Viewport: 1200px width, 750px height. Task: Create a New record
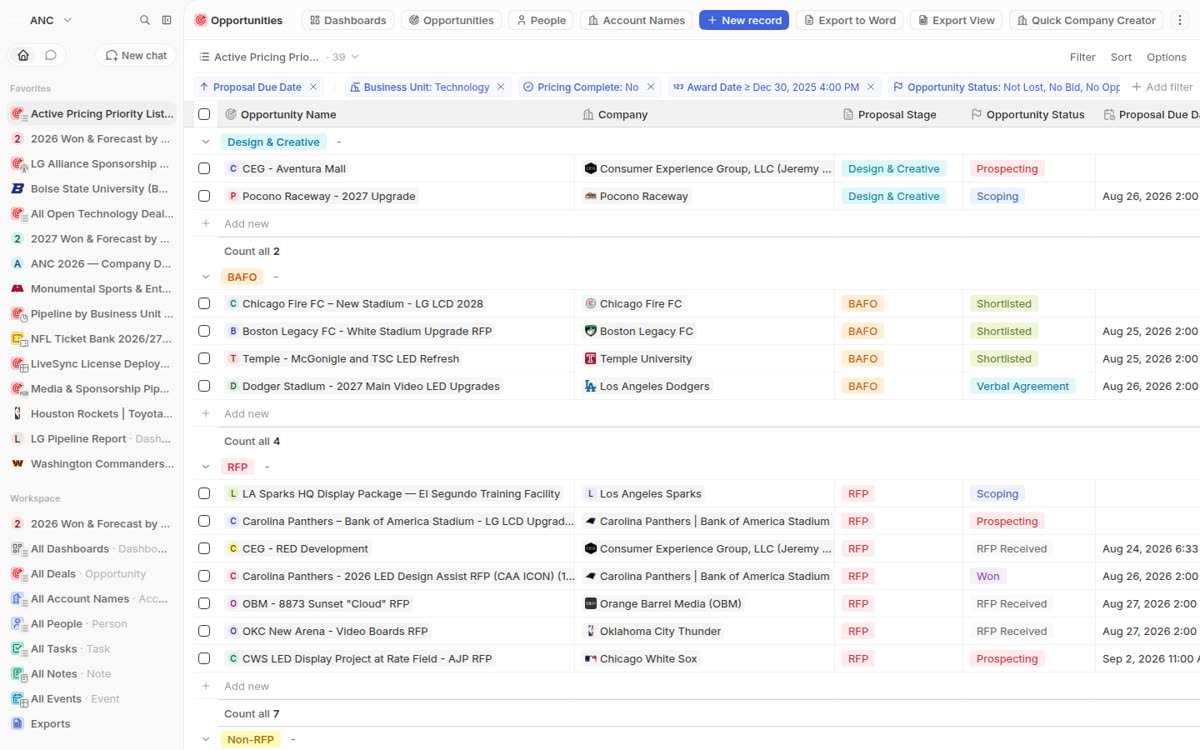[x=744, y=20]
